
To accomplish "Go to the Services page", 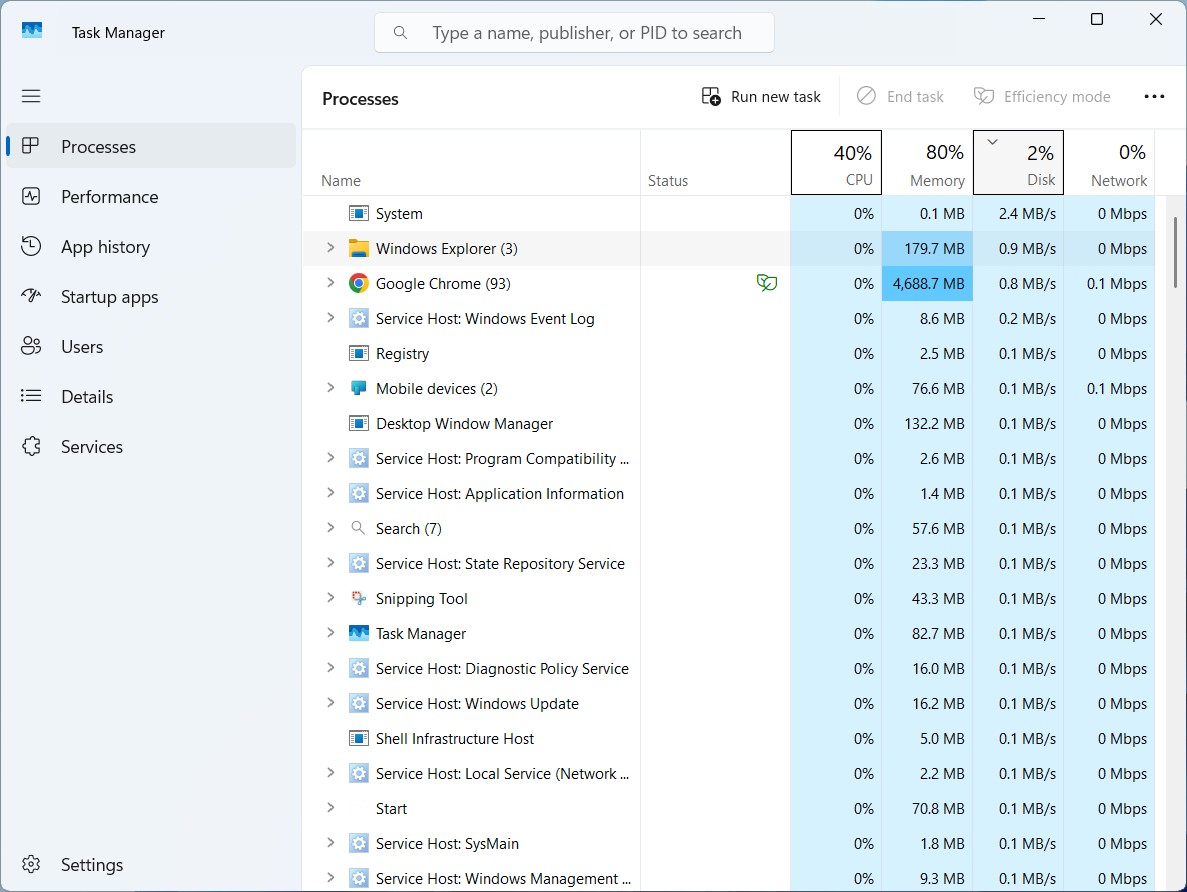I will click(91, 447).
